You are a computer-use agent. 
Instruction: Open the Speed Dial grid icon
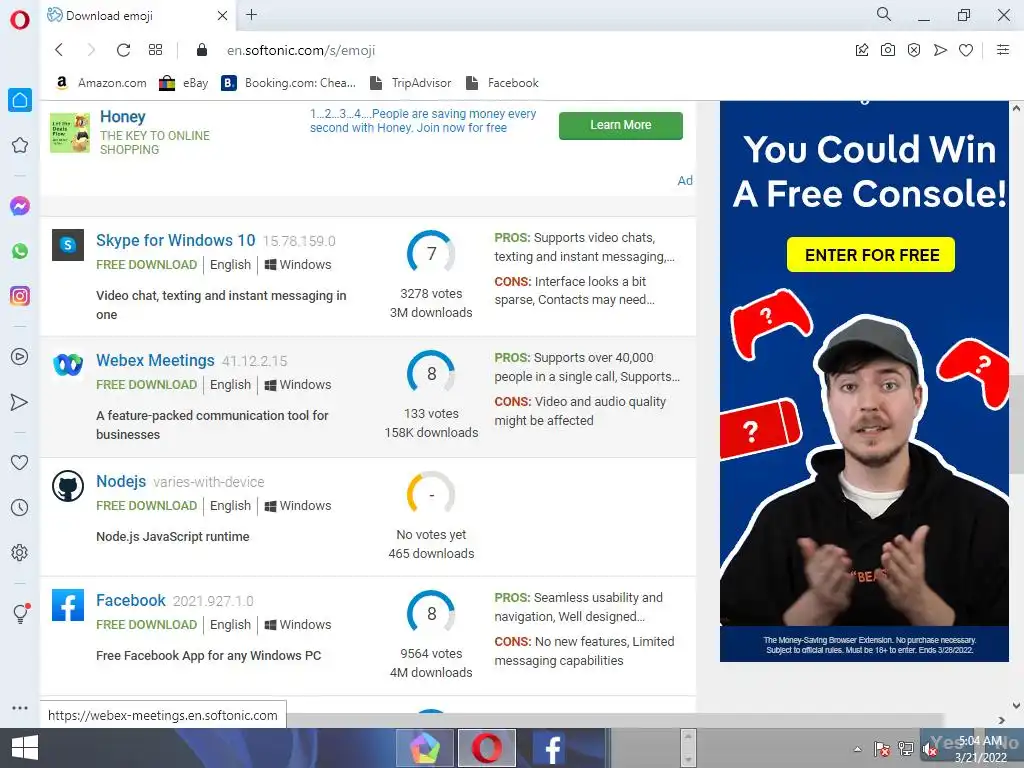click(155, 50)
